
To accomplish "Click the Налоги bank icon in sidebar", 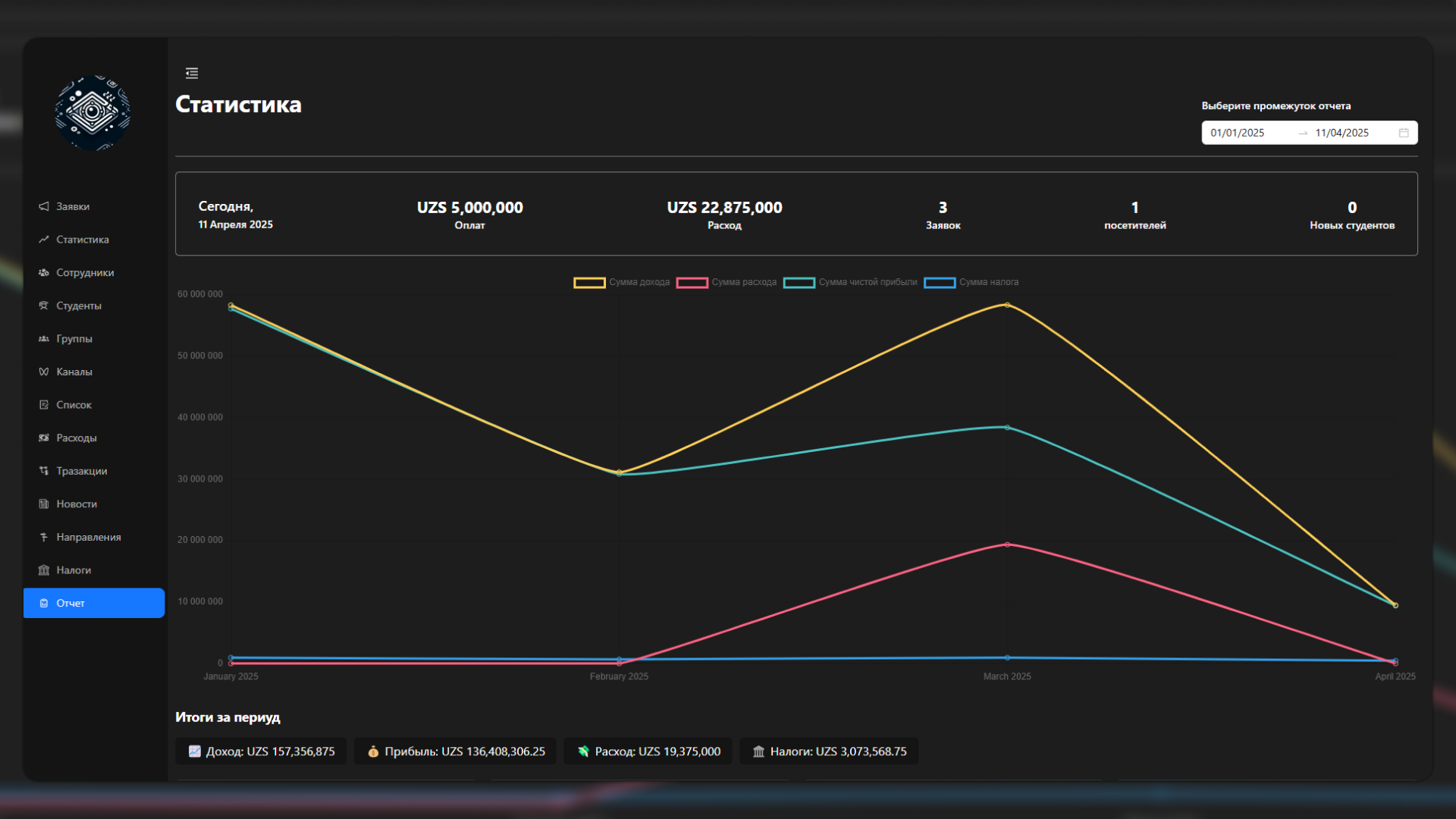I will (44, 570).
